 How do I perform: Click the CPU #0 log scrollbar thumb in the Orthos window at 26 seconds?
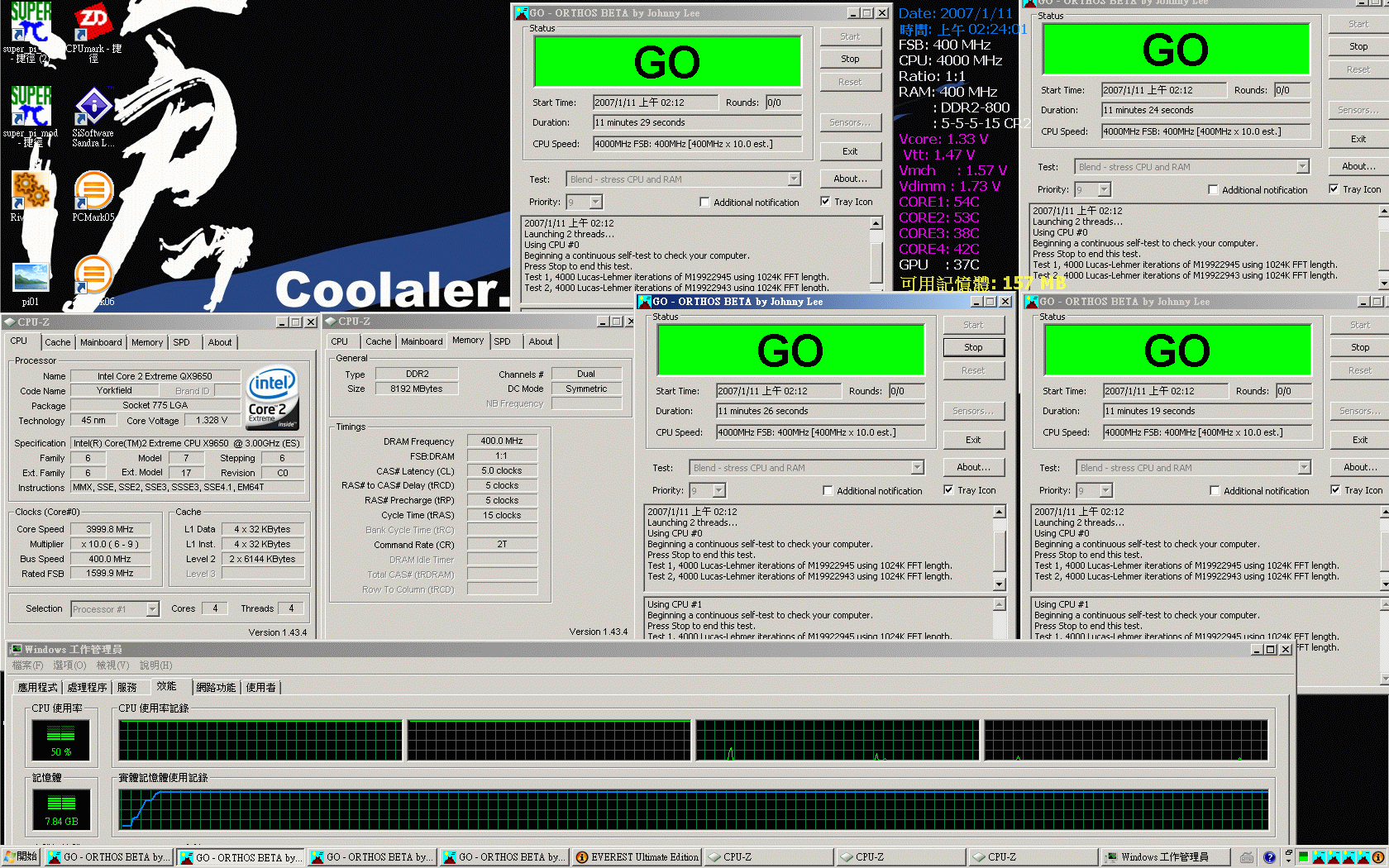999,551
